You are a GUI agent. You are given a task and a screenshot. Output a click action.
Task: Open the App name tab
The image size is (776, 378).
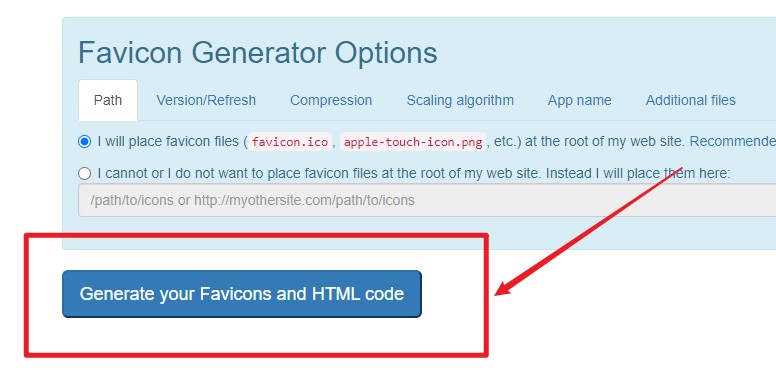(x=579, y=100)
